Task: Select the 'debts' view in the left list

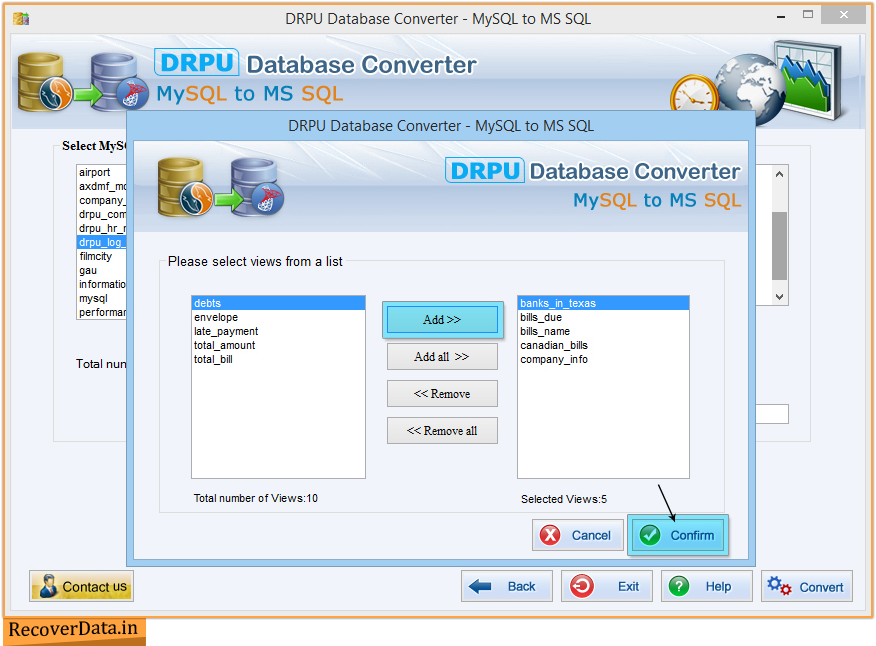Action: point(278,303)
